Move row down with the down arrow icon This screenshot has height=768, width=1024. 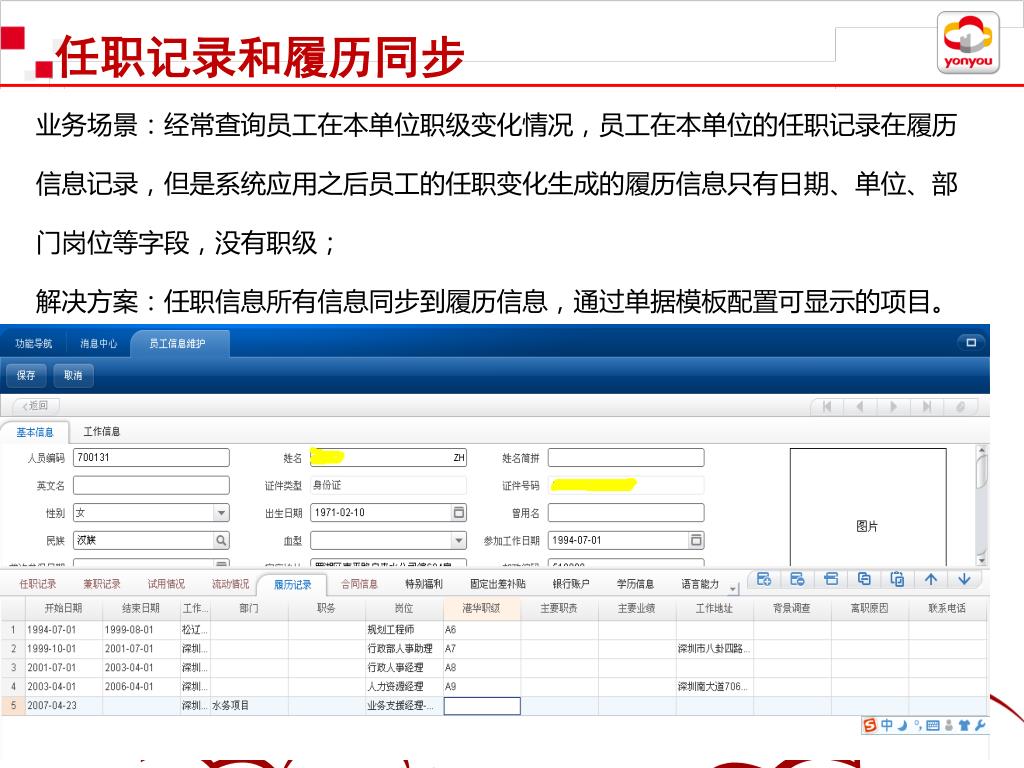click(964, 579)
